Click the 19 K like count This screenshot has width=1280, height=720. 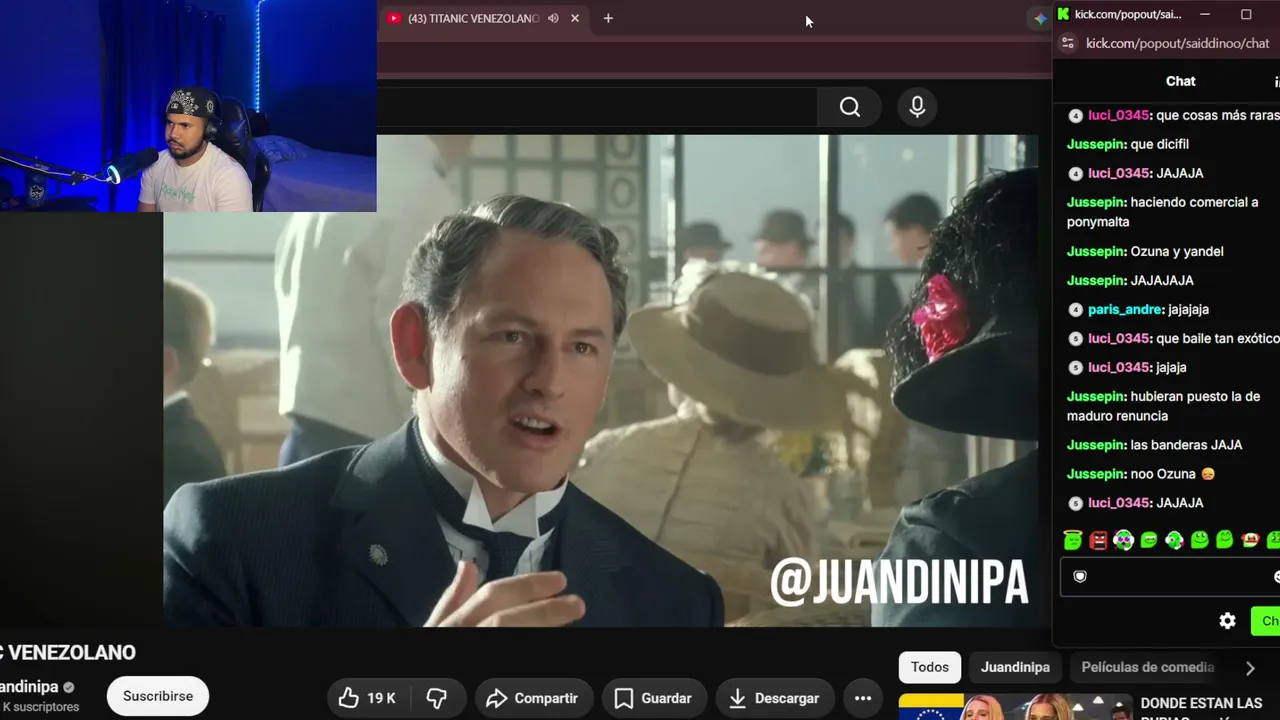tap(381, 698)
